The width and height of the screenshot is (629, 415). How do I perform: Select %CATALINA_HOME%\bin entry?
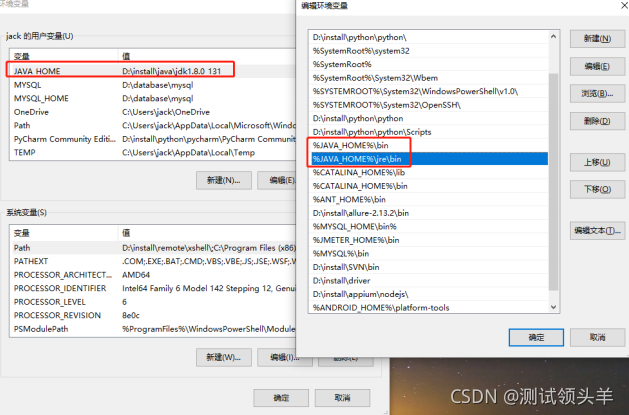[x=430, y=186]
